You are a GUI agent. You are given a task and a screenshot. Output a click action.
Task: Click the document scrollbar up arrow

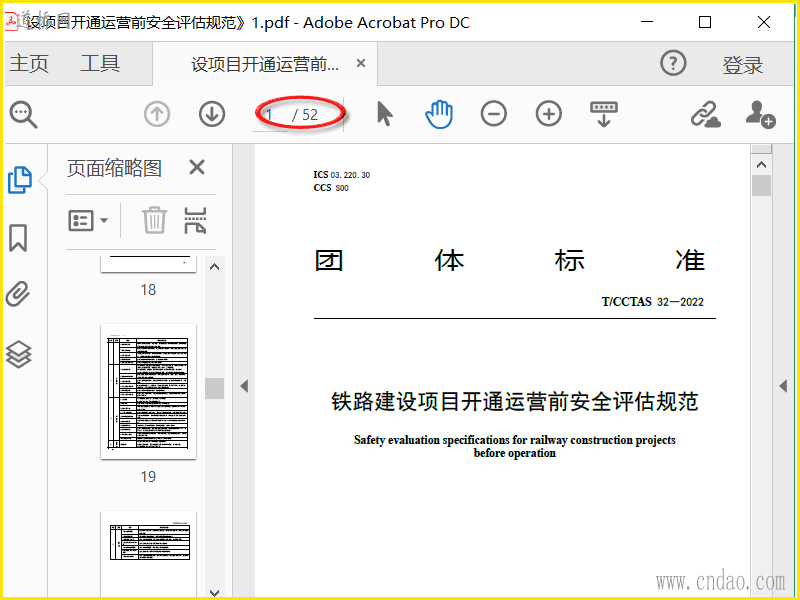[x=761, y=164]
